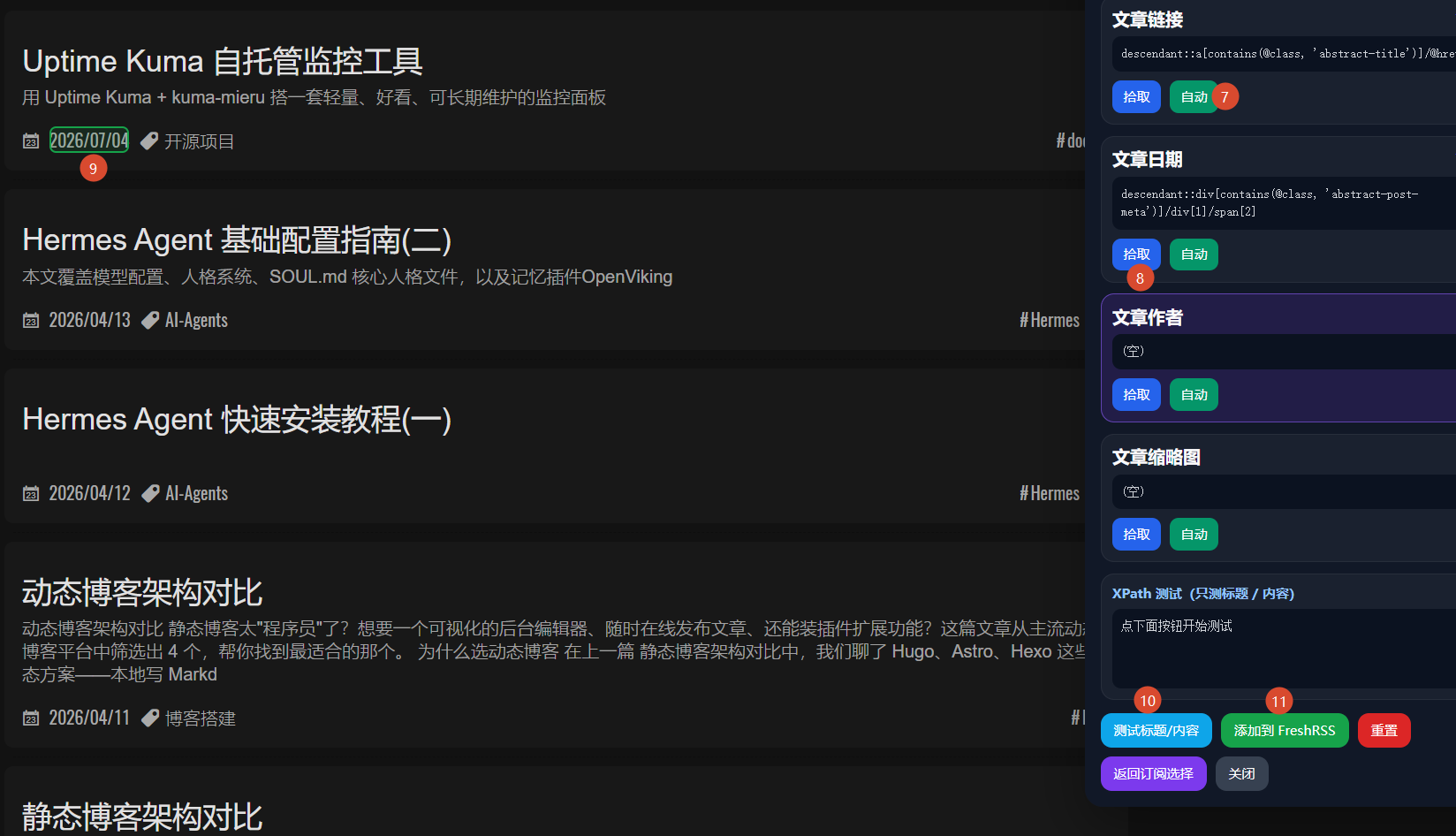1456x836 pixels.
Task: Open the Hermes Agent 快速安装教程(一) article title
Action: pyautogui.click(x=237, y=419)
